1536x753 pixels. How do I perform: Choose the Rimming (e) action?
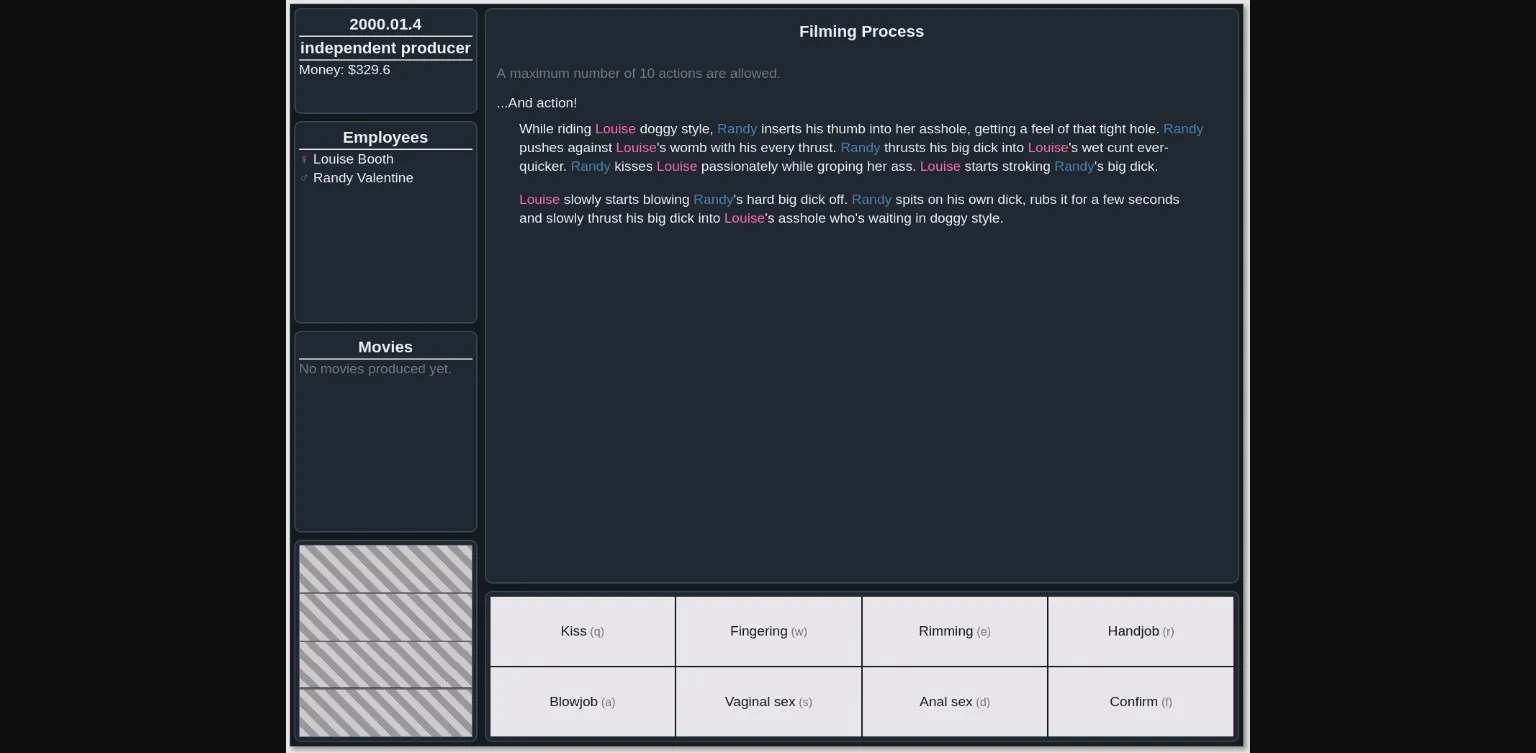[x=954, y=631]
